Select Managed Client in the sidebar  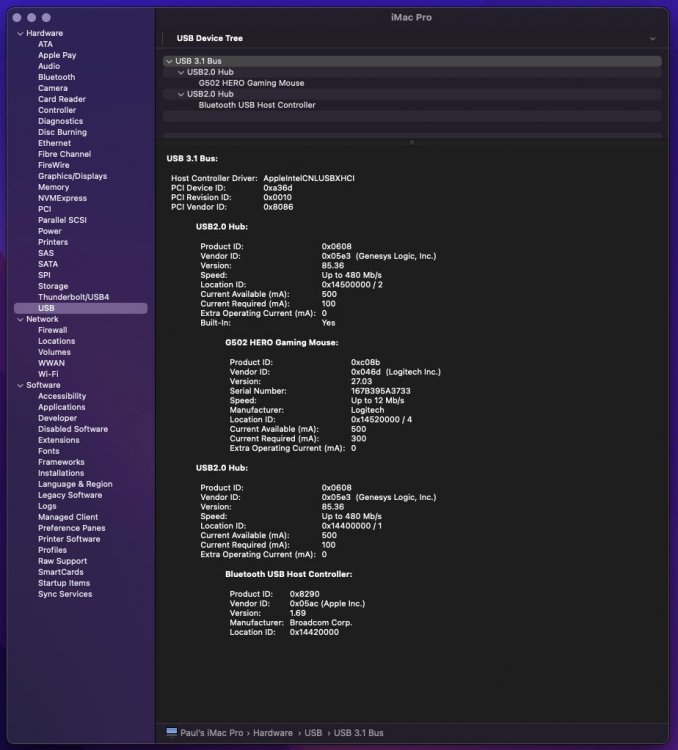pos(68,518)
